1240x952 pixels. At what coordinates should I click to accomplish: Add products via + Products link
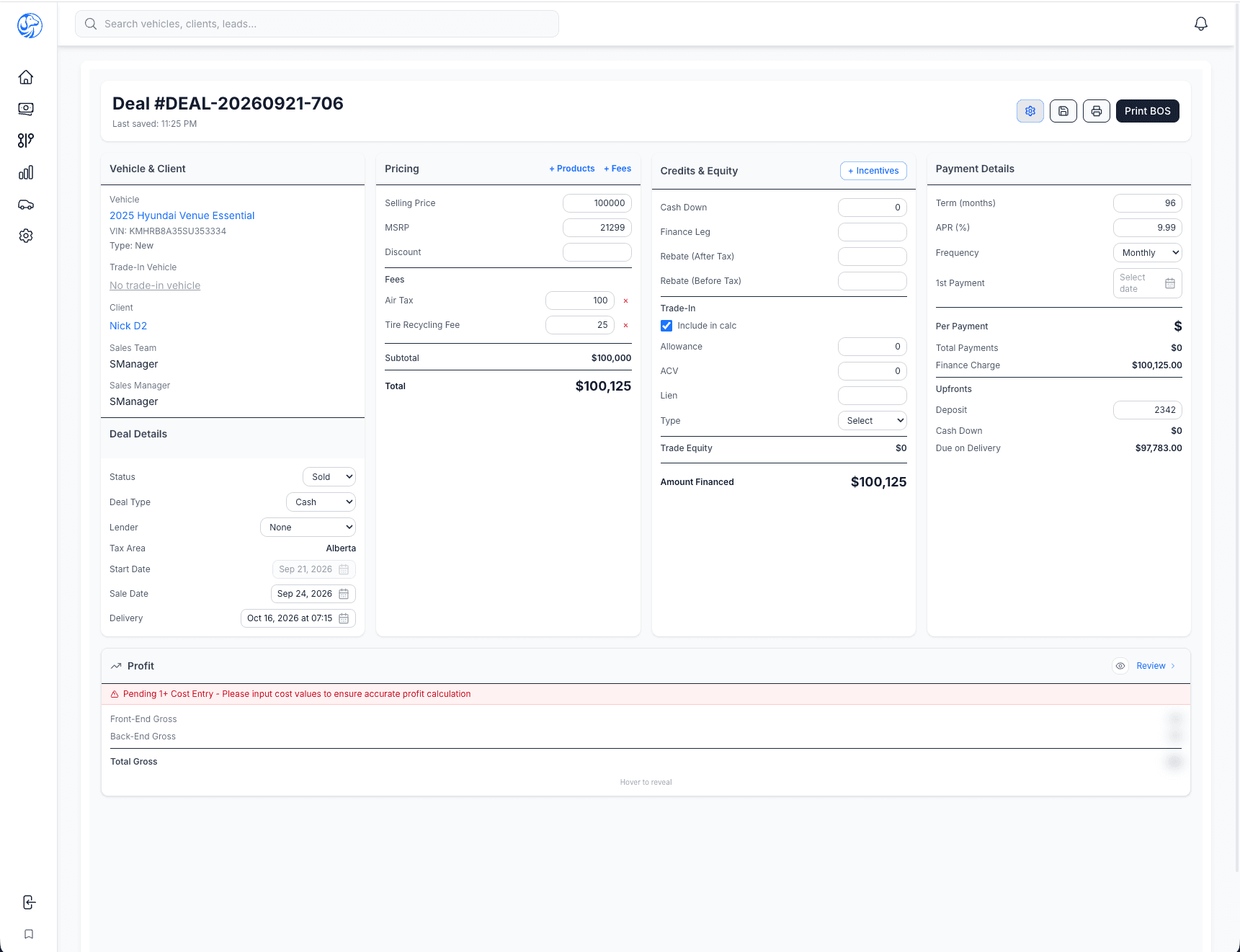pos(572,169)
